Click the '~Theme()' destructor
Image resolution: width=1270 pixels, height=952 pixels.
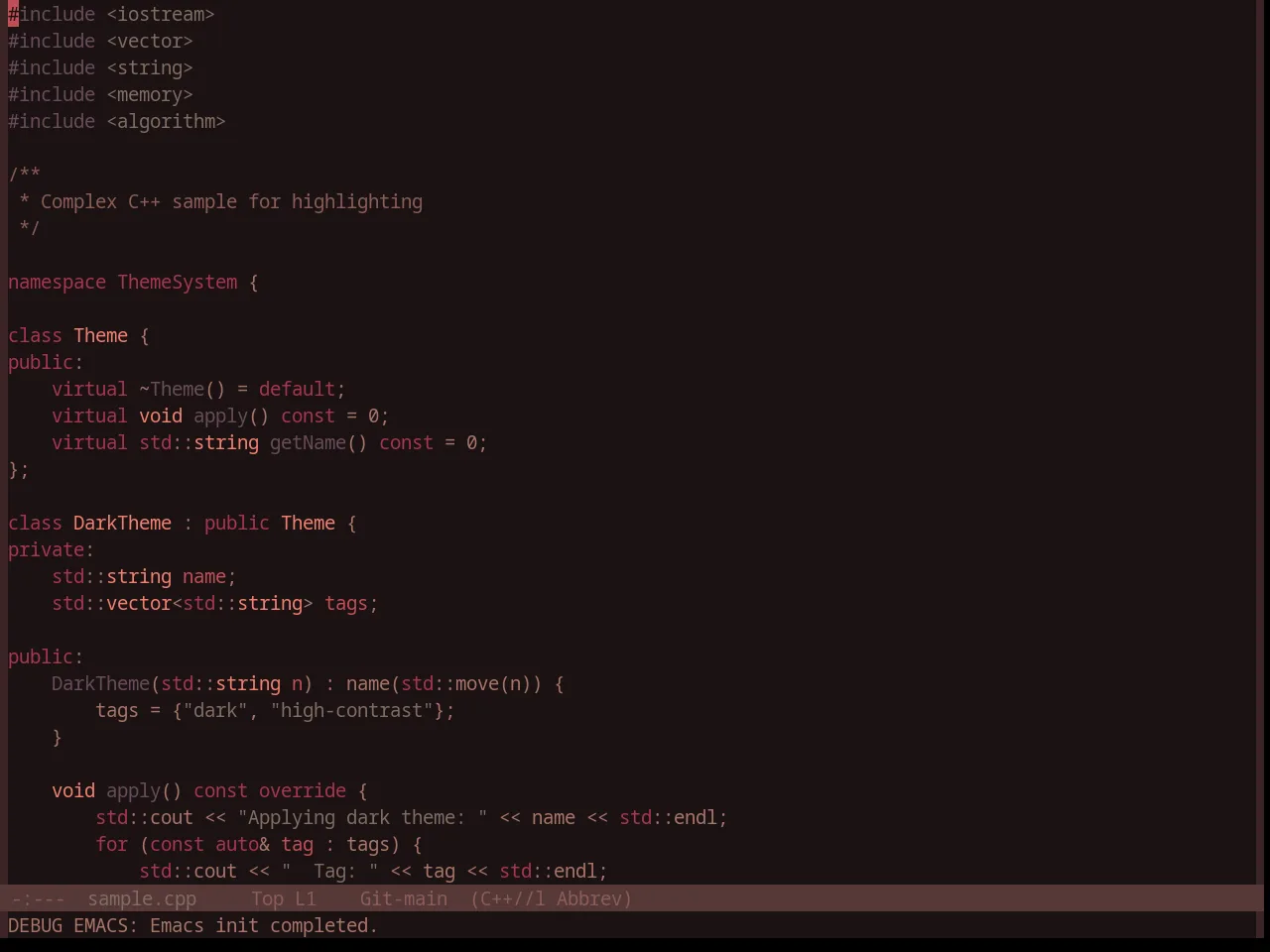point(183,389)
